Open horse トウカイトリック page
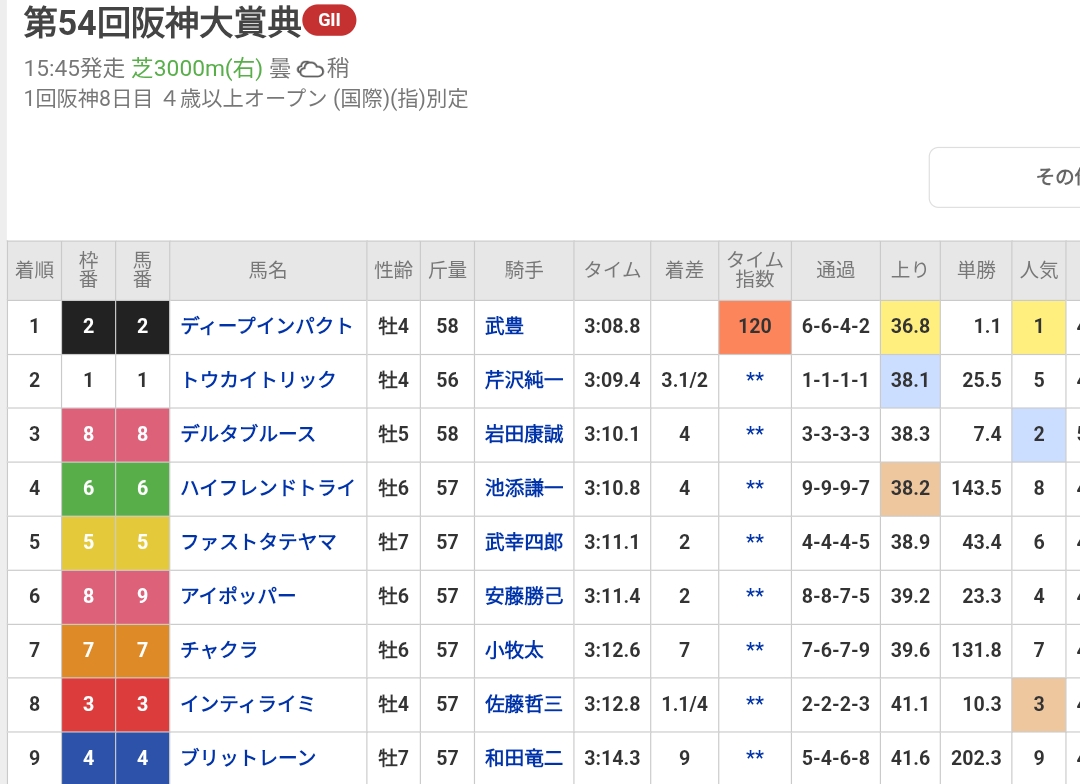 point(258,380)
